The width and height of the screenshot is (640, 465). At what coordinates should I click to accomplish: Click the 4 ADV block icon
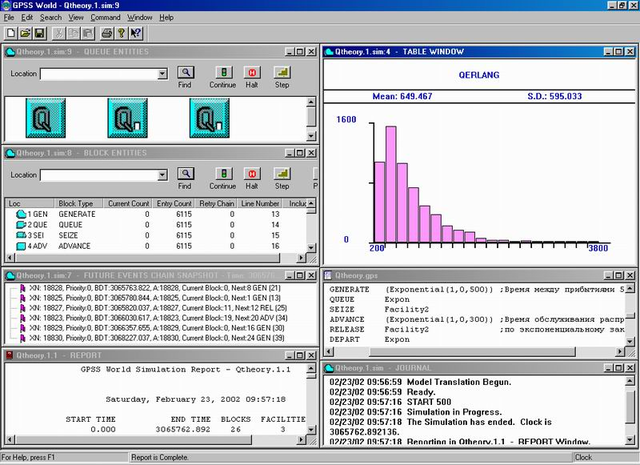pyautogui.click(x=21, y=246)
